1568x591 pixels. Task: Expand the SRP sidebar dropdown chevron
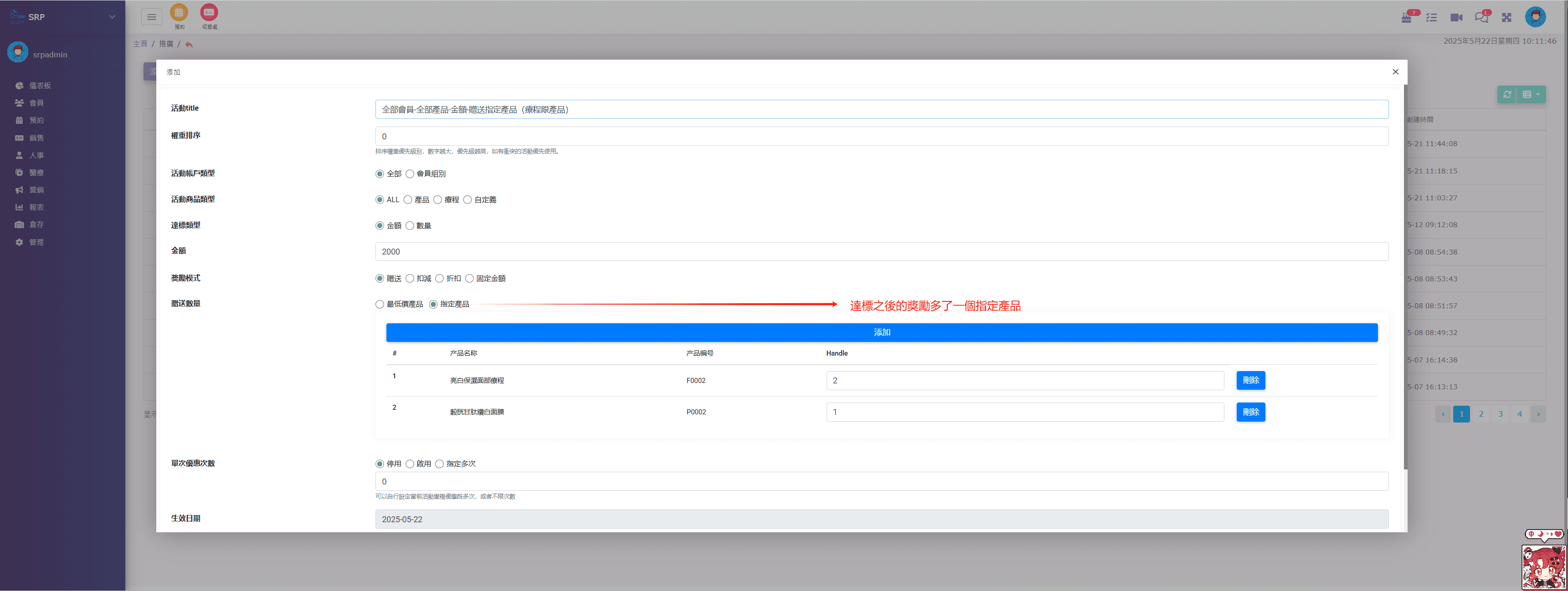[112, 17]
